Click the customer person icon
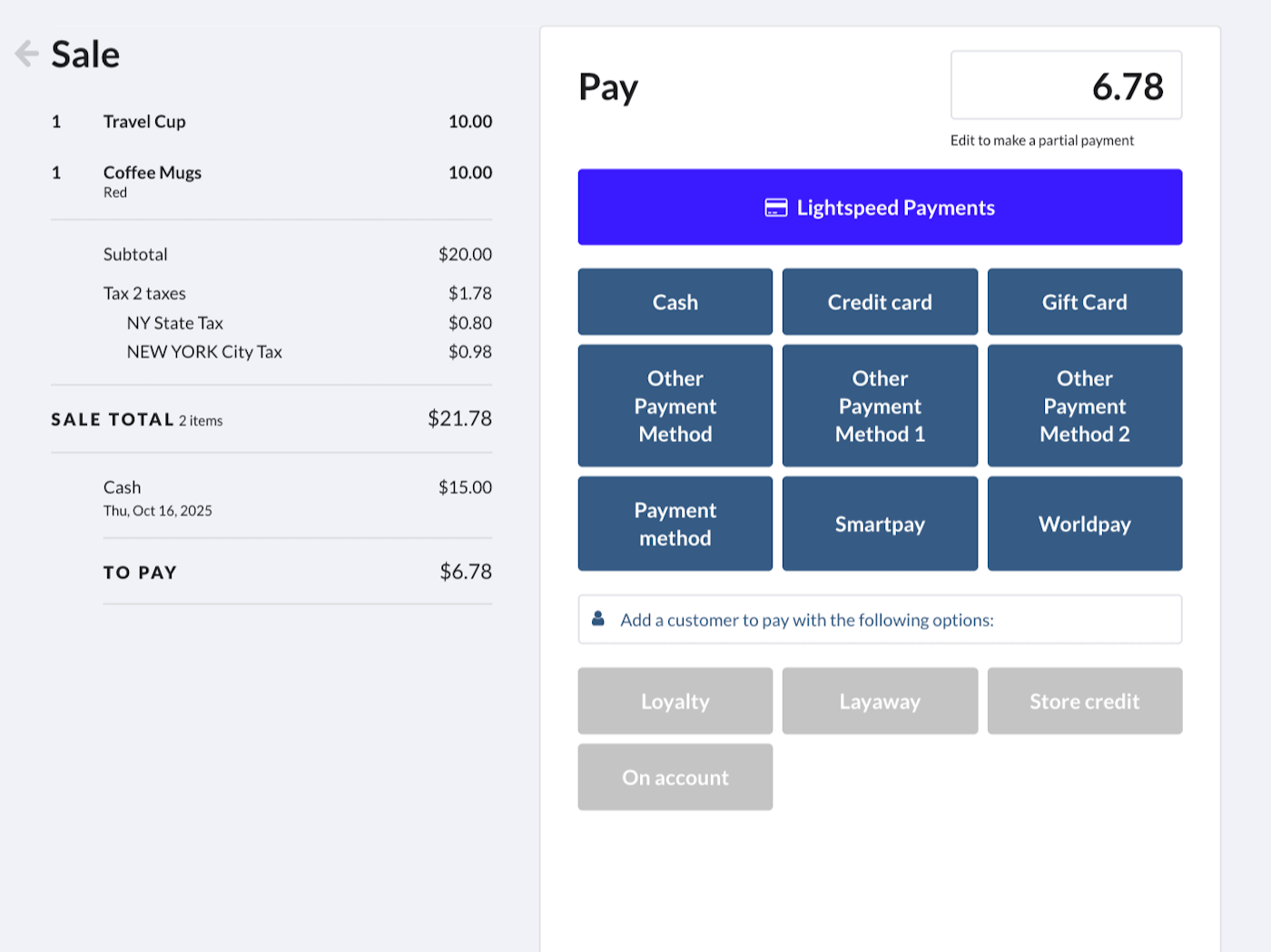This screenshot has height=952, width=1271. click(598, 618)
